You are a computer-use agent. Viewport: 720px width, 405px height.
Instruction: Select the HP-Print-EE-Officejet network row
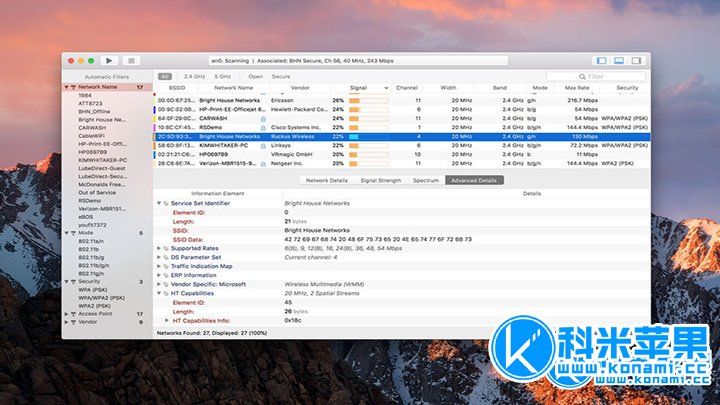[x=402, y=110]
